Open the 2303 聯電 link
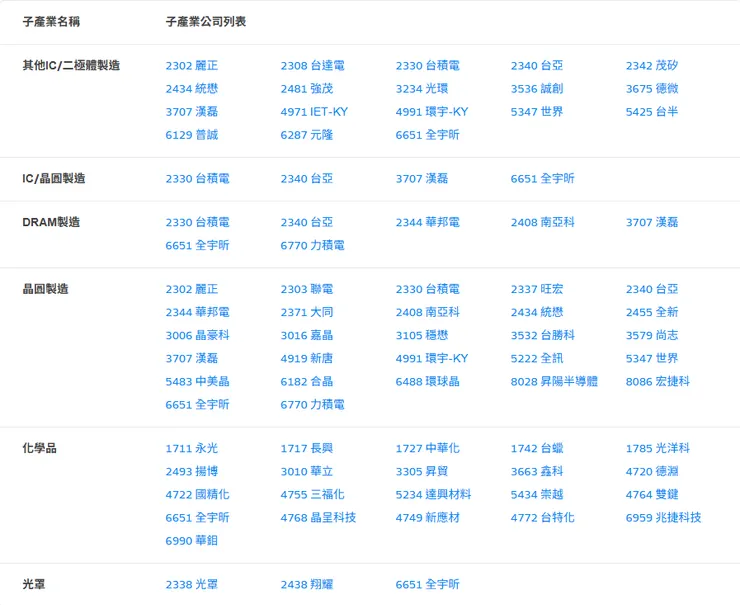The width and height of the screenshot is (740, 605). coord(307,289)
